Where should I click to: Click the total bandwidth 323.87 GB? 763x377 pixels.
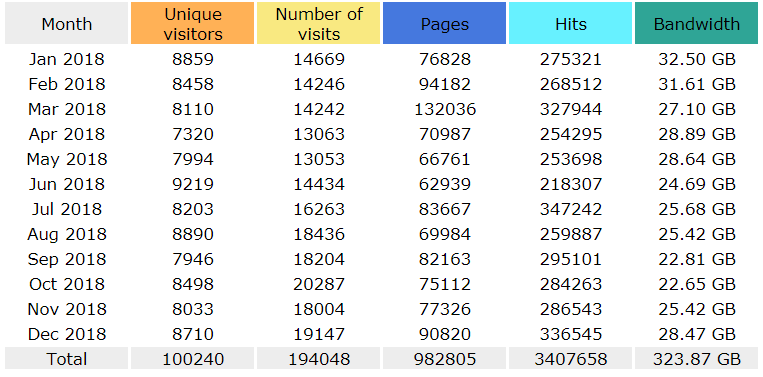coord(696,359)
